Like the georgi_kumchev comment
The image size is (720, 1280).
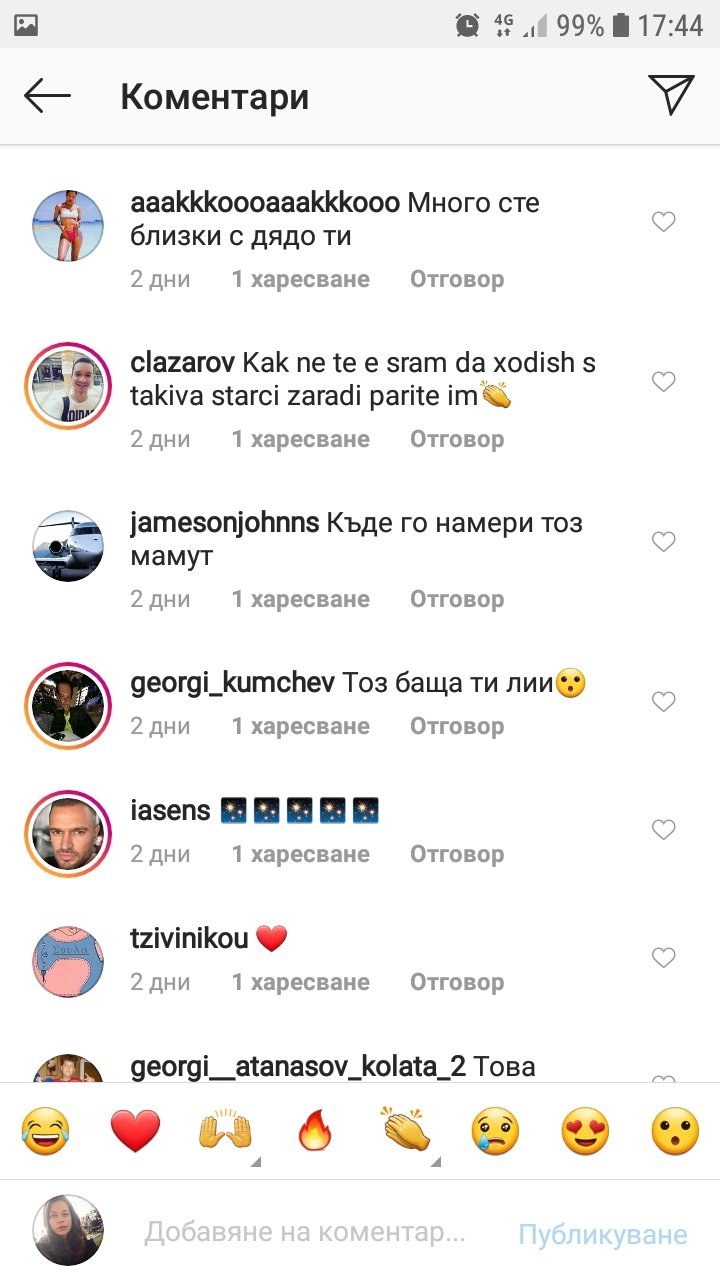(664, 702)
